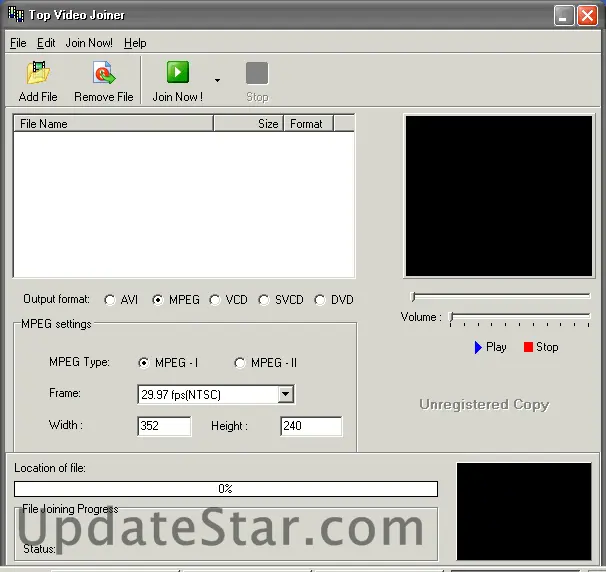Image resolution: width=606 pixels, height=572 pixels.
Task: Close the Top Video Joiner window
Action: click(x=587, y=16)
